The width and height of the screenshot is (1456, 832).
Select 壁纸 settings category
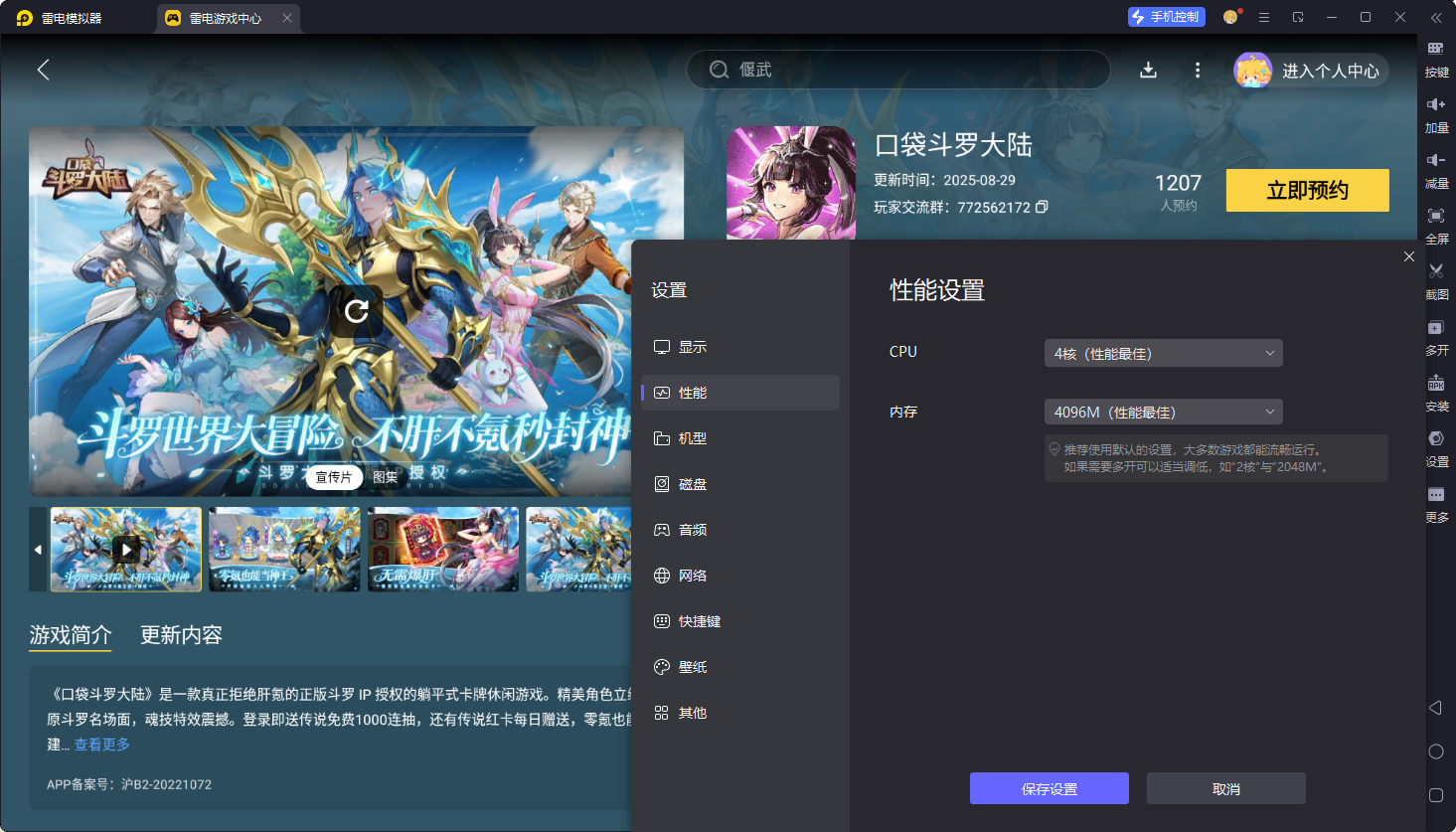tap(740, 667)
